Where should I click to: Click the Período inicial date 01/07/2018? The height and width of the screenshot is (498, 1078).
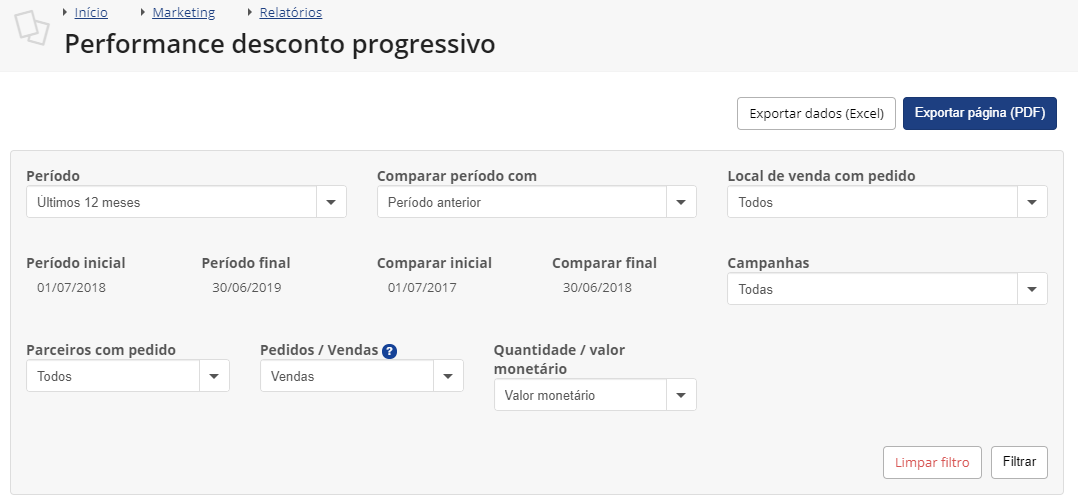tap(72, 288)
